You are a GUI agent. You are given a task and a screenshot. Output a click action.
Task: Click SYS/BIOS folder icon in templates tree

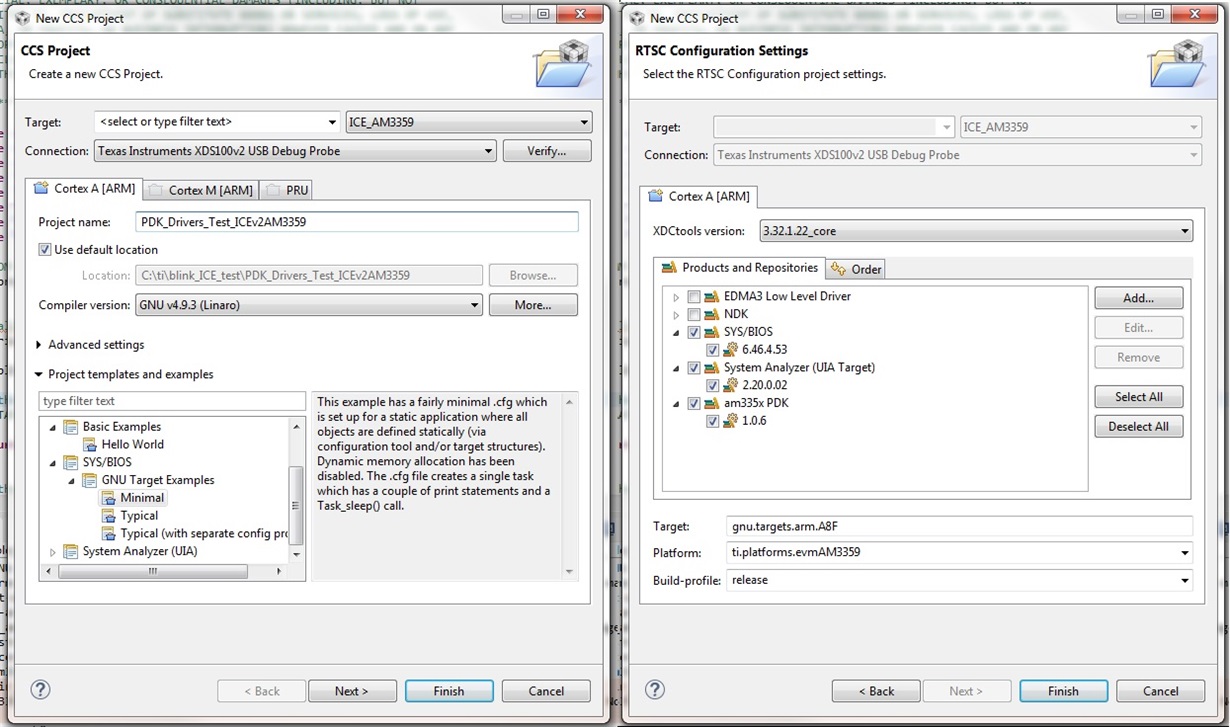[x=71, y=463]
